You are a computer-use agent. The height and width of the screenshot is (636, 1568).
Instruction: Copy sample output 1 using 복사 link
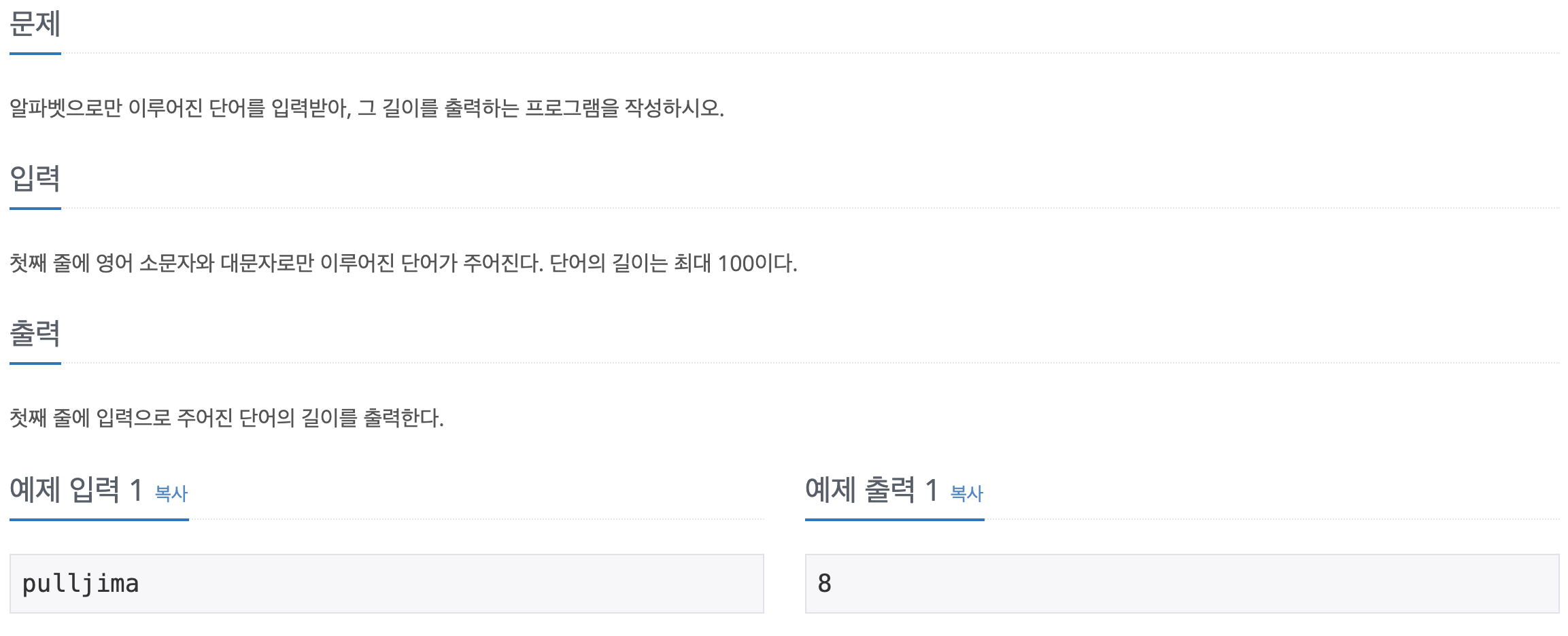pos(966,493)
